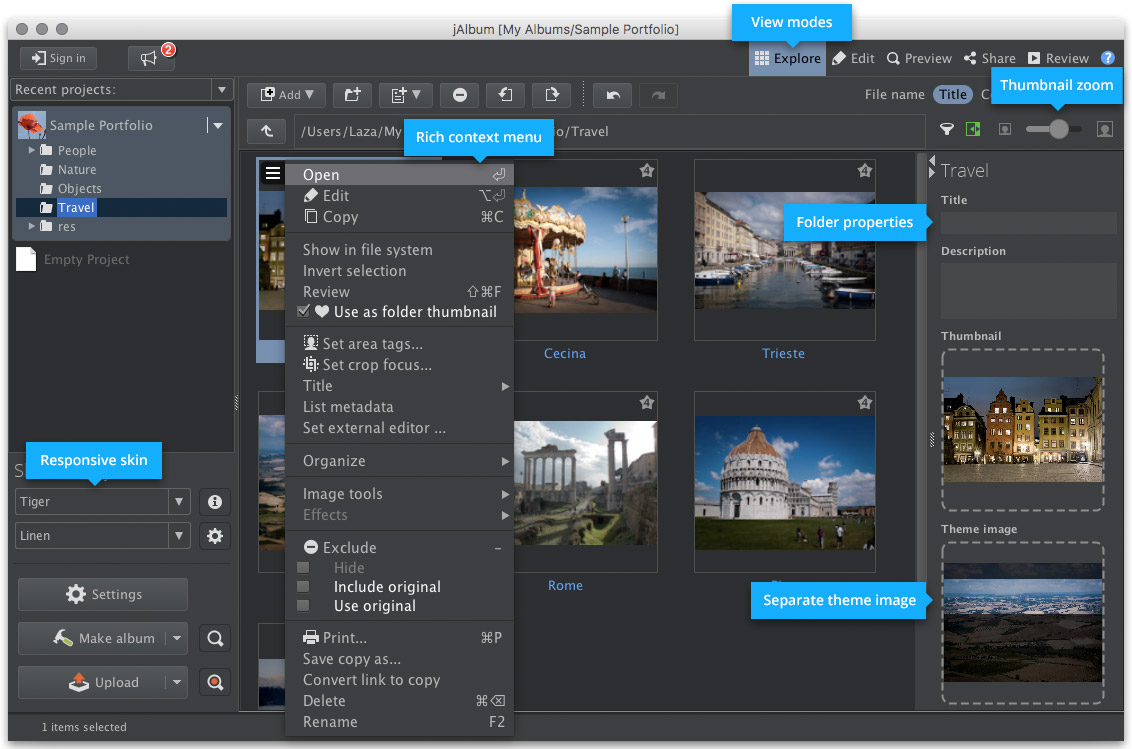Open skin info with the info icon
Viewport: 1132px width, 749px height.
[x=214, y=502]
